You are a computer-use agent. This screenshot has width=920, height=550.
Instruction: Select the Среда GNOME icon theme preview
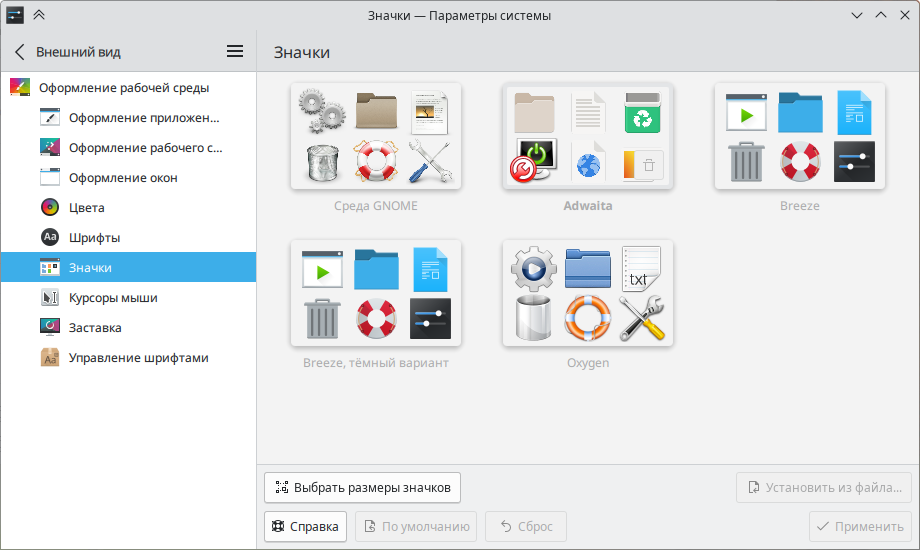point(376,136)
